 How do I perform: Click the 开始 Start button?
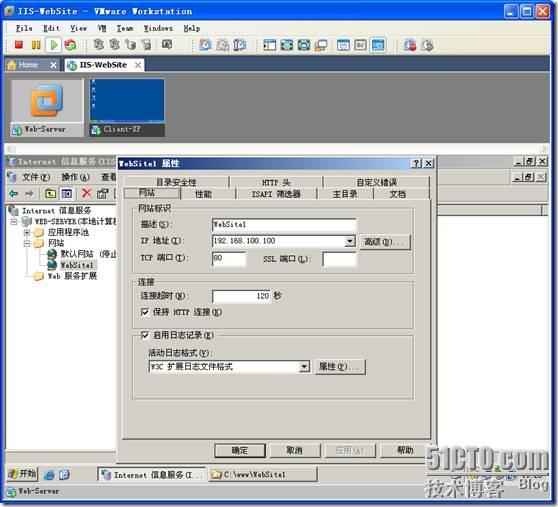[22, 474]
